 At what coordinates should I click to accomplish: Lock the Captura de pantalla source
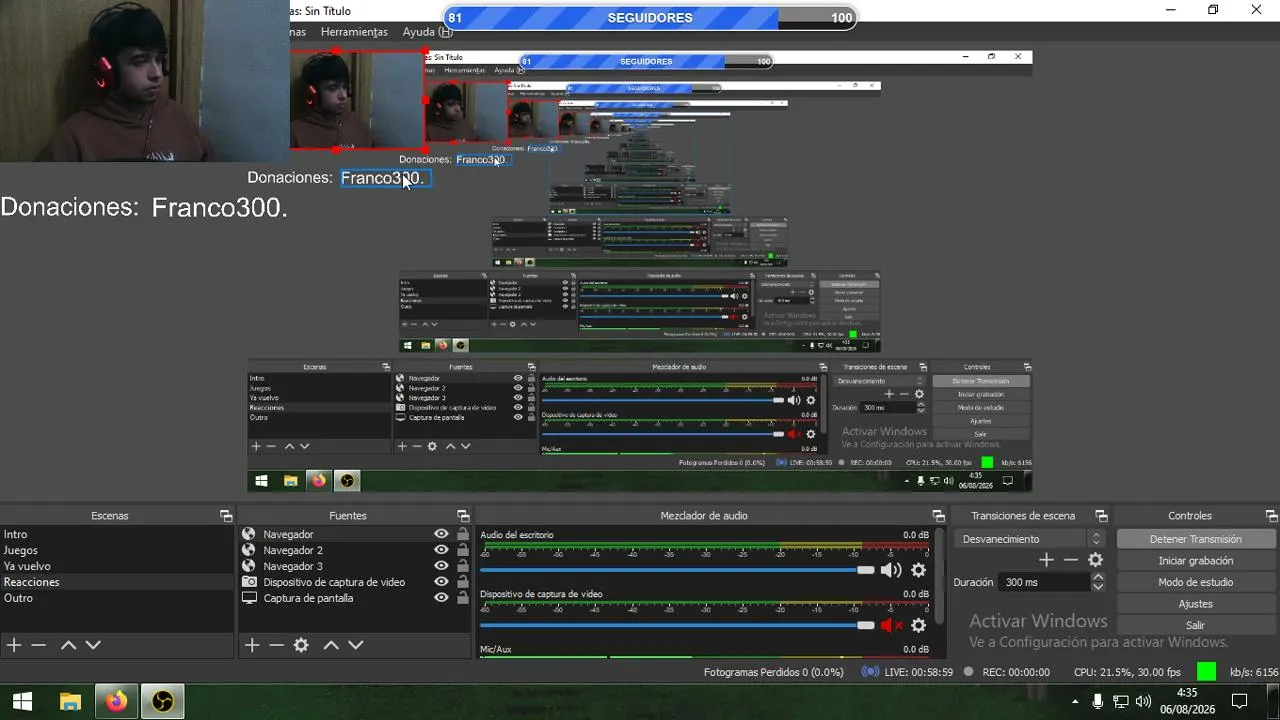[x=462, y=598]
